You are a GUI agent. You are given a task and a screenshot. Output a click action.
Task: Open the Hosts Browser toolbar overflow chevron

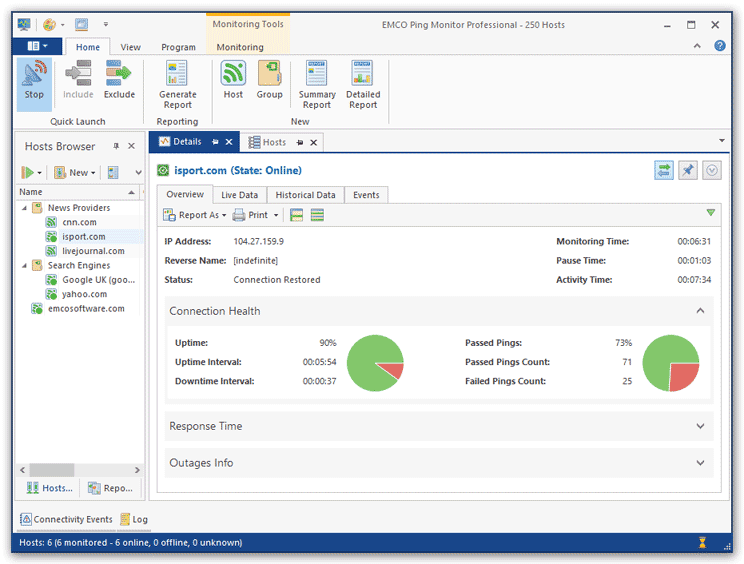click(x=138, y=172)
